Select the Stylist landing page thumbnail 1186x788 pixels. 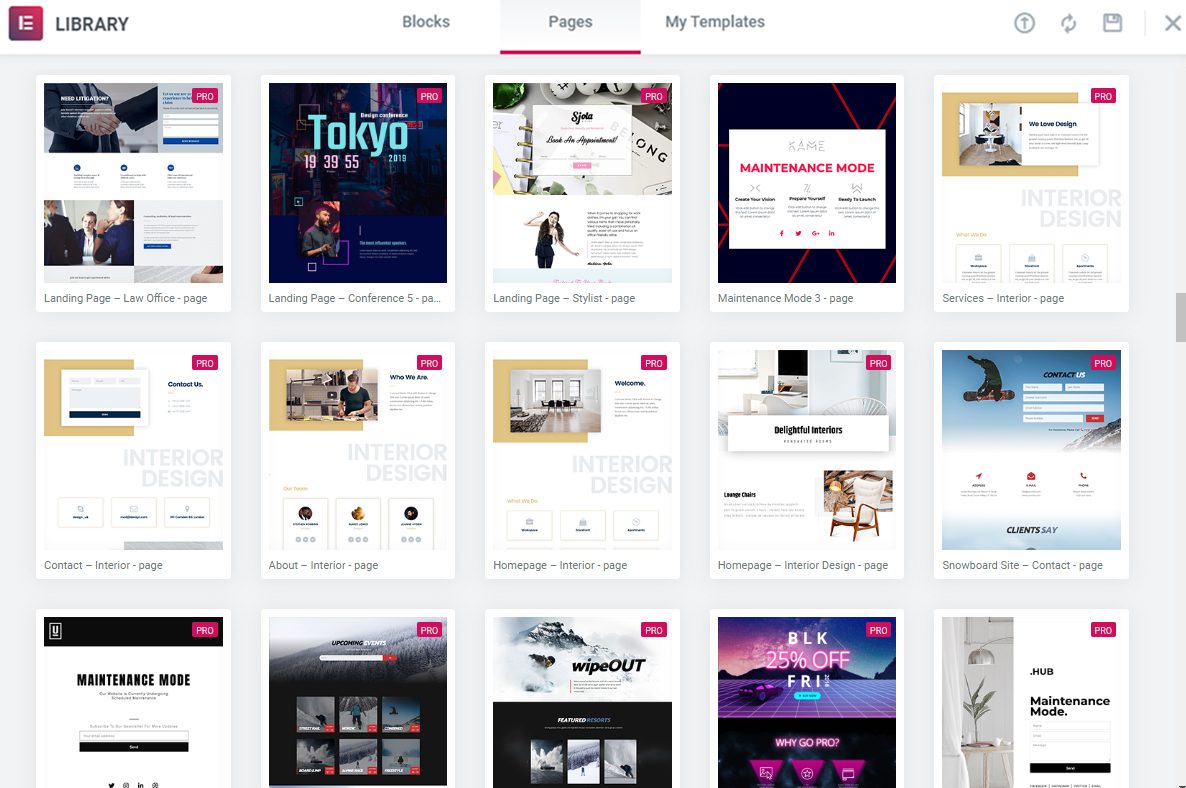coord(582,183)
